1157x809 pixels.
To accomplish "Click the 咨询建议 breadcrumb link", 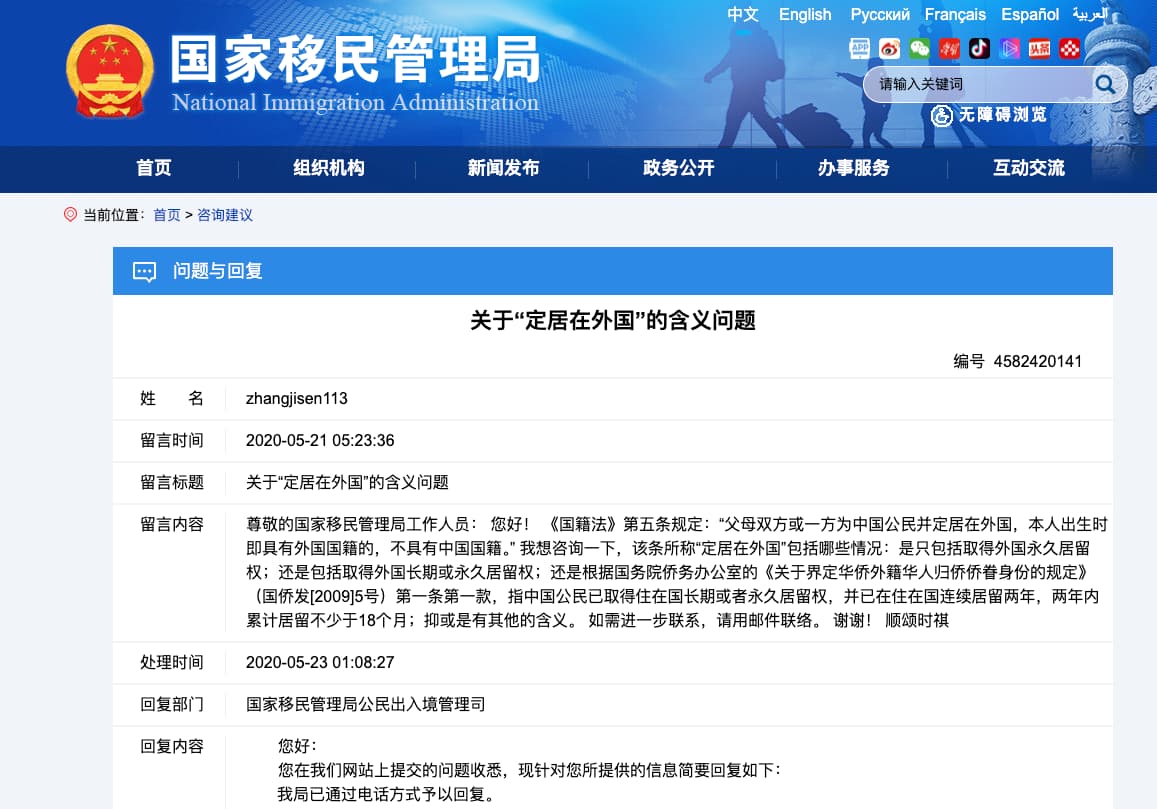I will [x=225, y=215].
